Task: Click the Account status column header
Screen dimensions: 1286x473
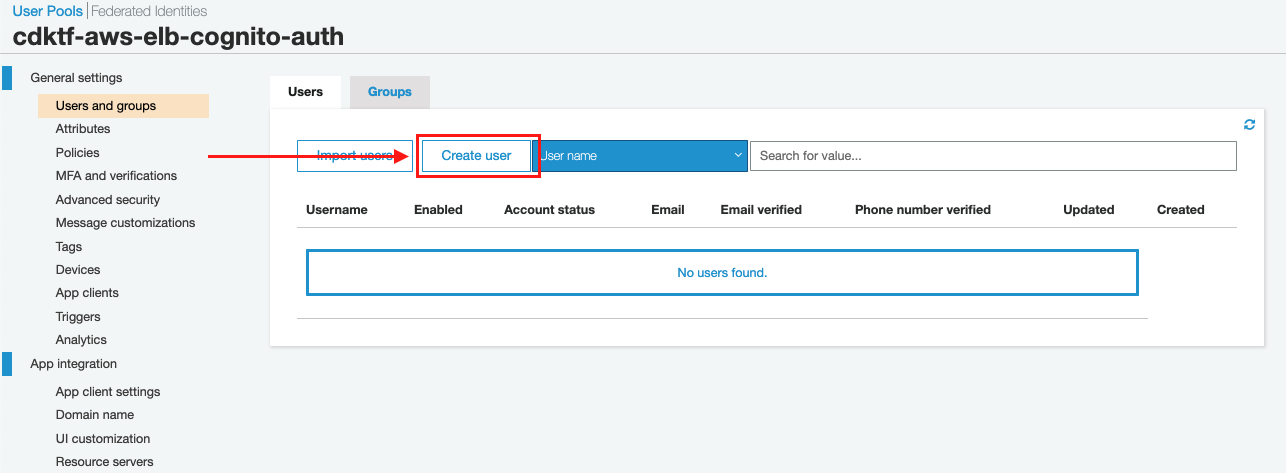Action: pos(549,210)
